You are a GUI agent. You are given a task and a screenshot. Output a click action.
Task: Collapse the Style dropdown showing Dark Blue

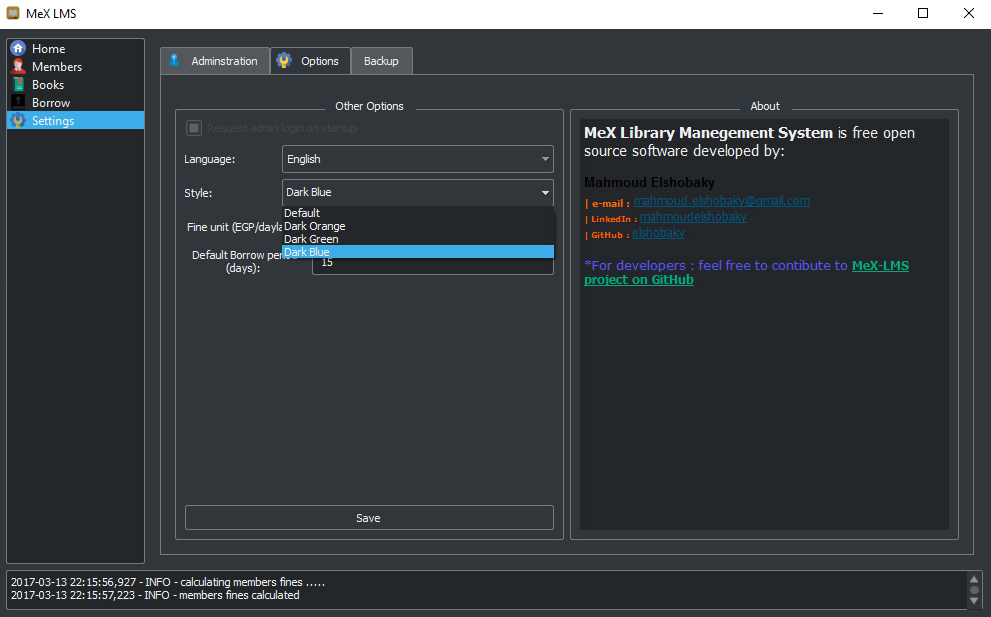point(417,192)
